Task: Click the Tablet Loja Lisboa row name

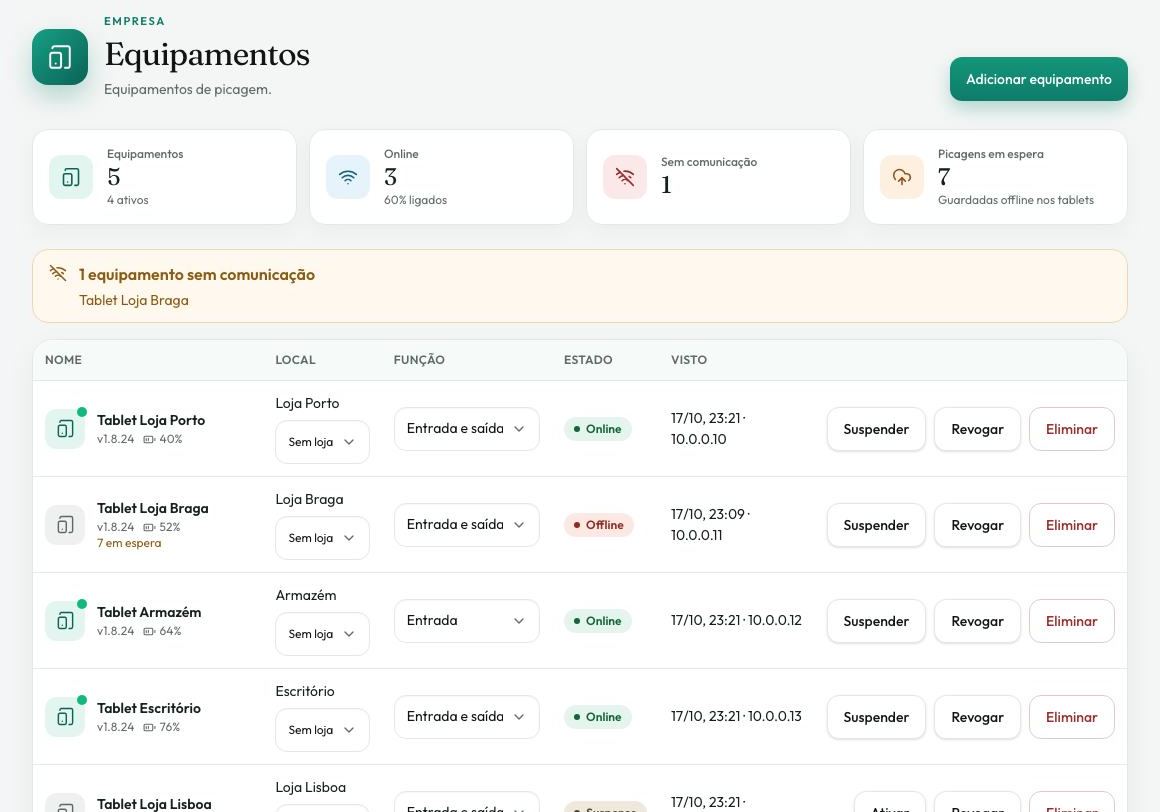Action: pyautogui.click(x=154, y=804)
